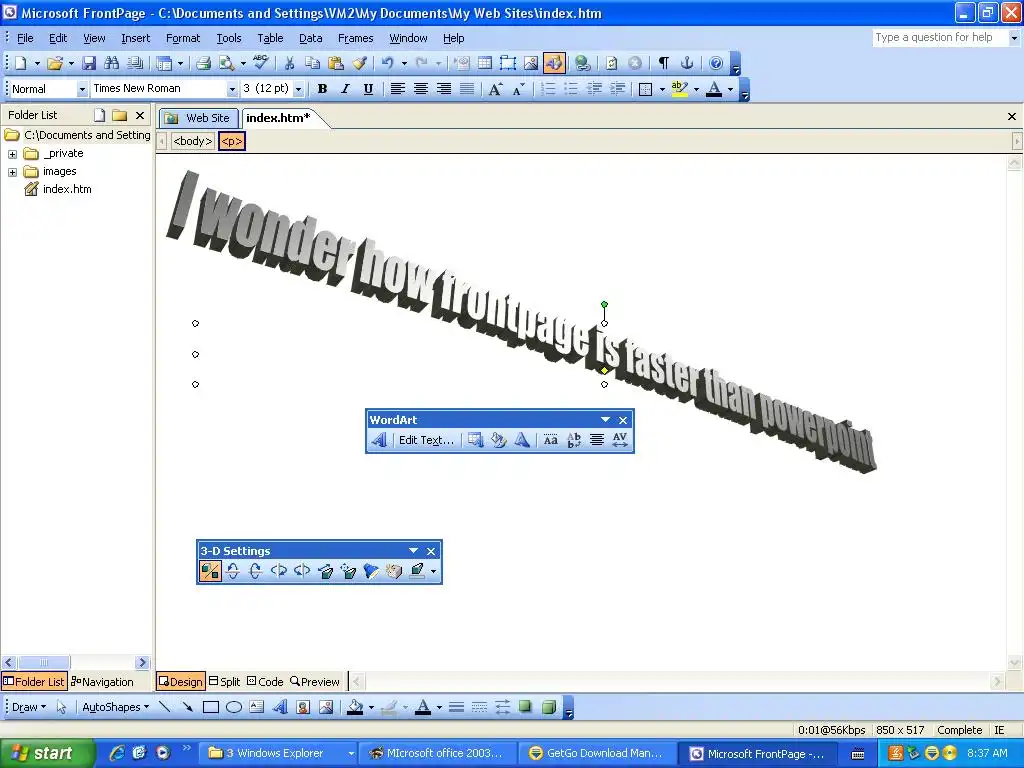
Task: Open the 3-D Settings toolbar options arrow
Action: (413, 551)
